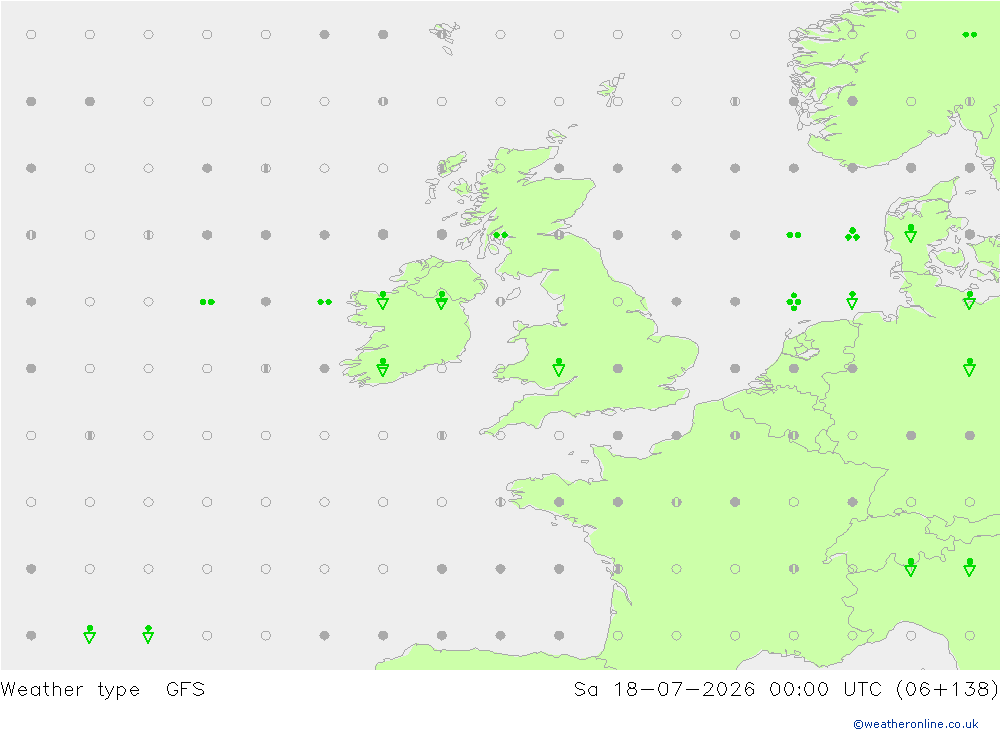This screenshot has width=1000, height=733.
Task: Select the 'Weather type GFS' caption text
Action: 103,690
